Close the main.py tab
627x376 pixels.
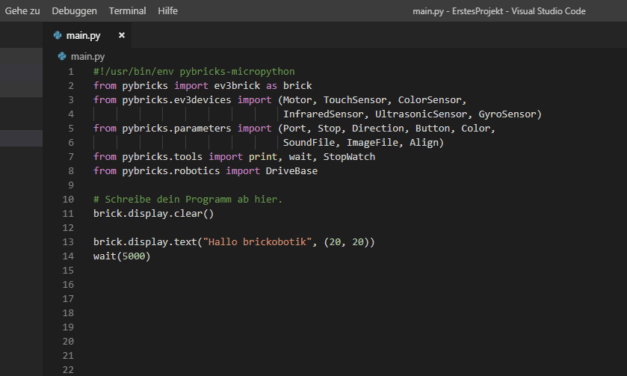pos(122,36)
